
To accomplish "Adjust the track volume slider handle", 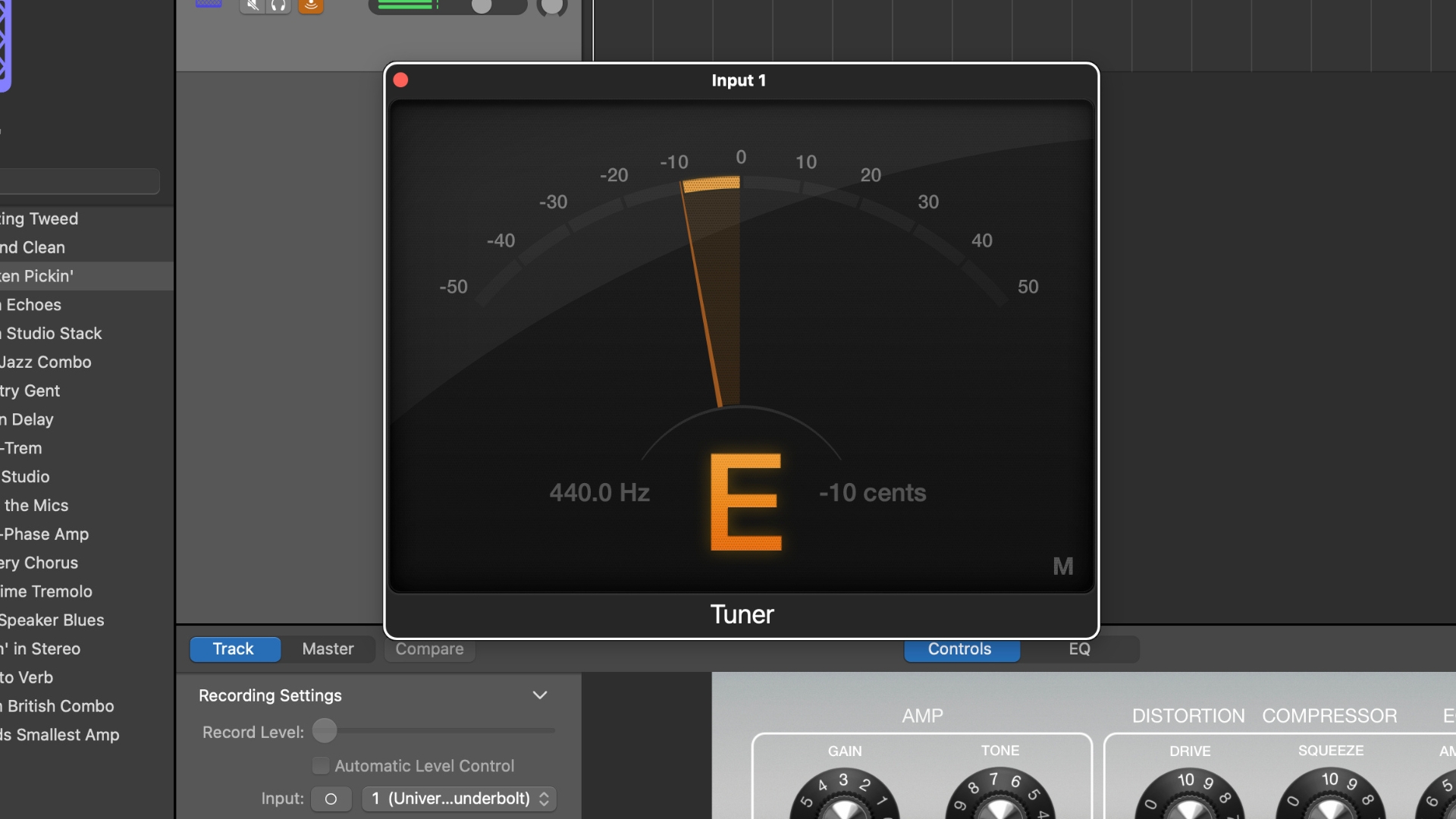I will tap(482, 7).
